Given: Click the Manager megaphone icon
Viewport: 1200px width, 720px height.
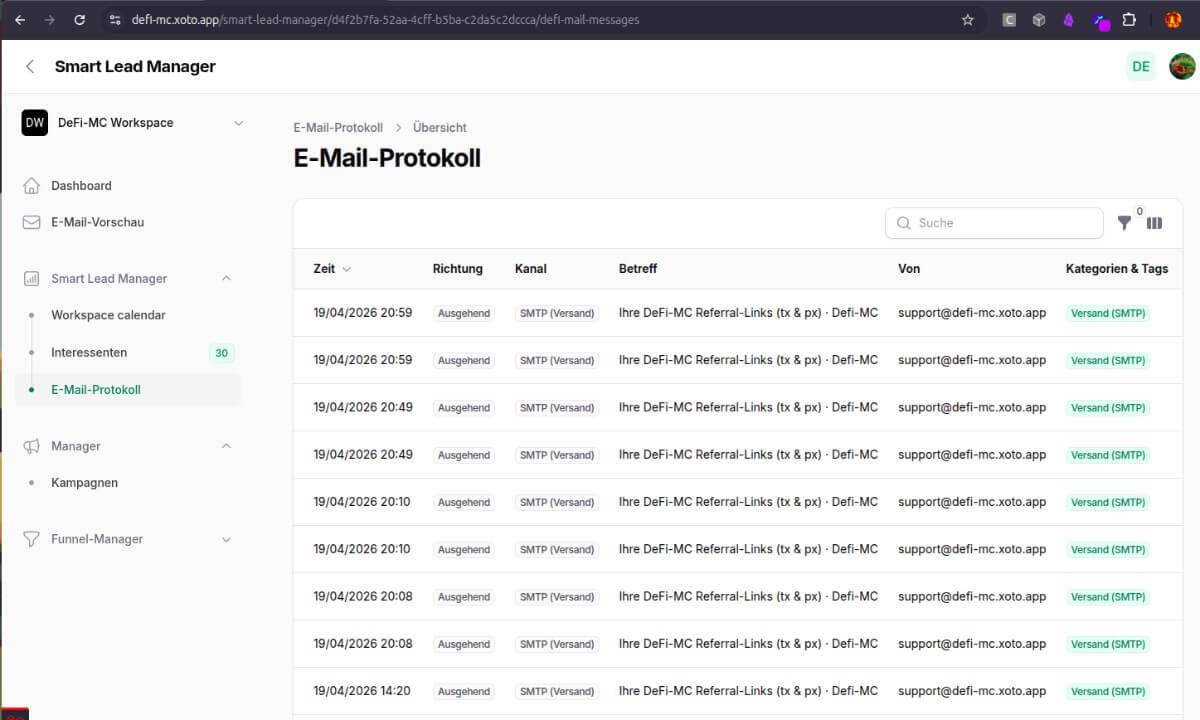Looking at the screenshot, I should 31,446.
